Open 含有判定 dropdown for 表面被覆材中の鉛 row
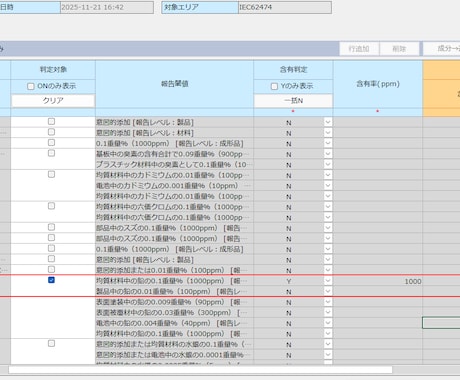Image resolution: width=460 pixels, height=380 pixels. click(328, 313)
